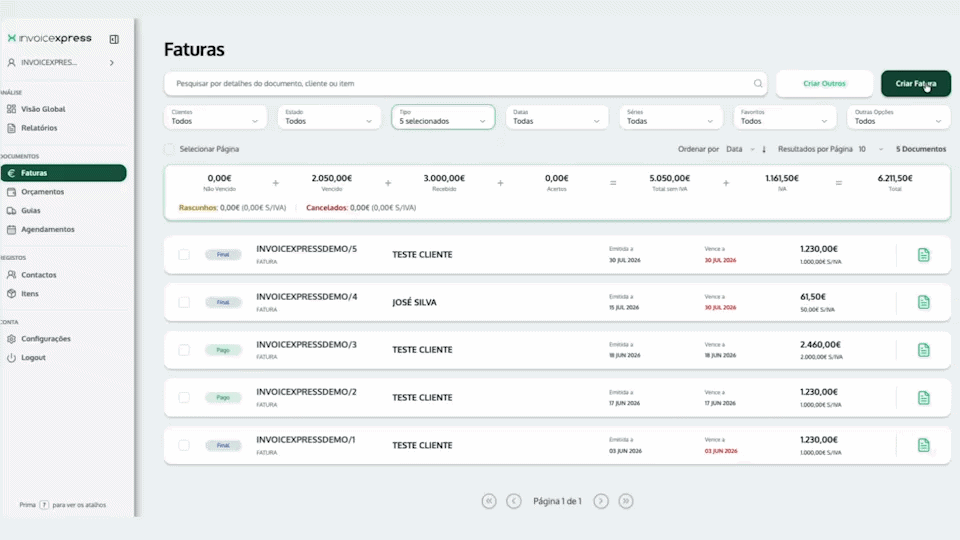Go to the first page arrow

point(489,501)
